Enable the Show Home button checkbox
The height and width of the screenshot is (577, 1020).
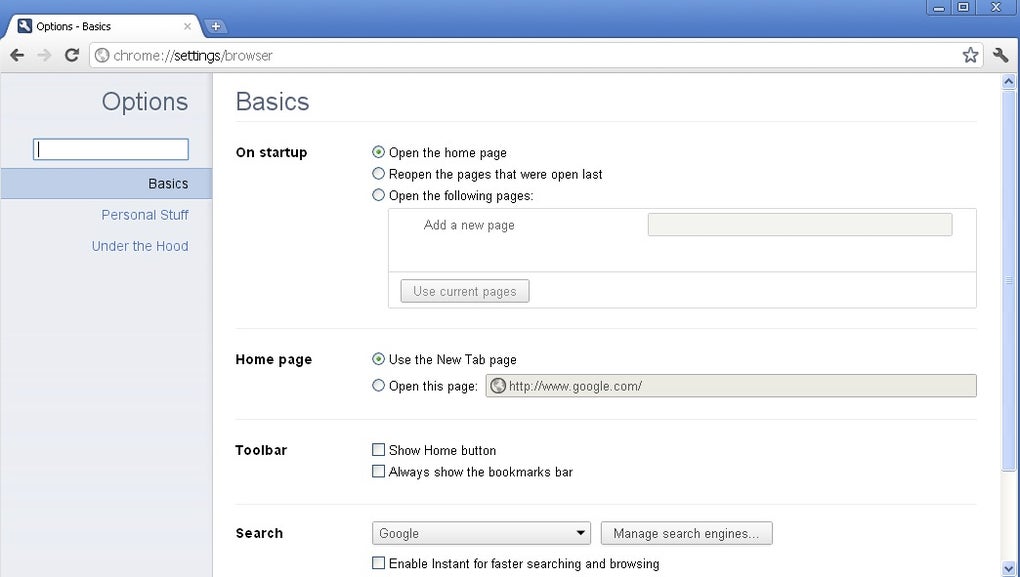[x=378, y=450]
